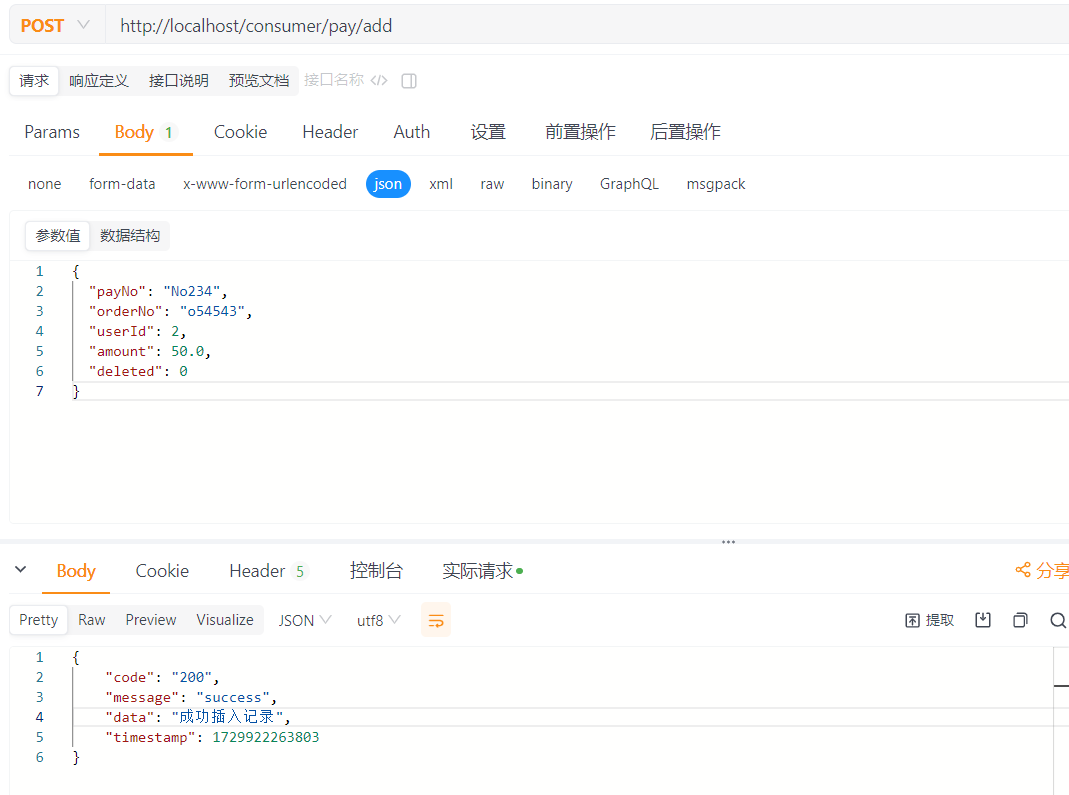The height and width of the screenshot is (795, 1069).
Task: Open the JSON response format dropdown
Action: [305, 620]
